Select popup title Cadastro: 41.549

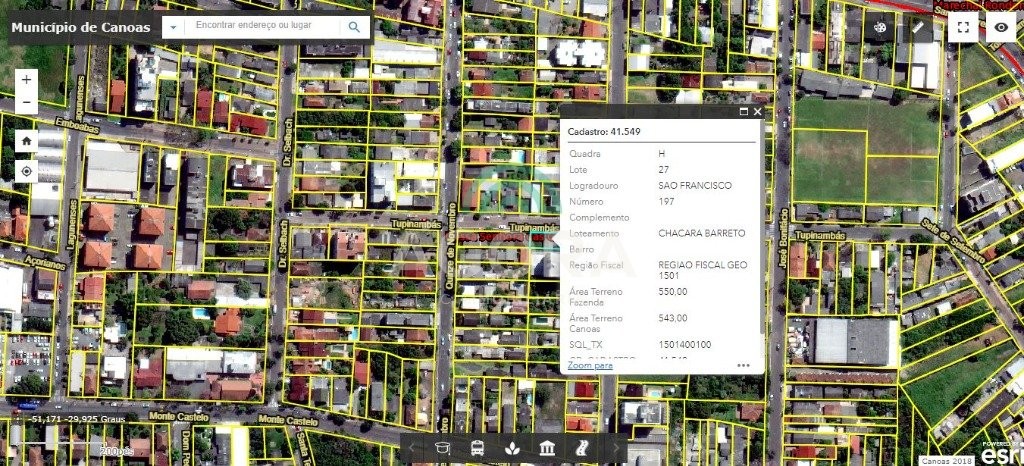[604, 132]
